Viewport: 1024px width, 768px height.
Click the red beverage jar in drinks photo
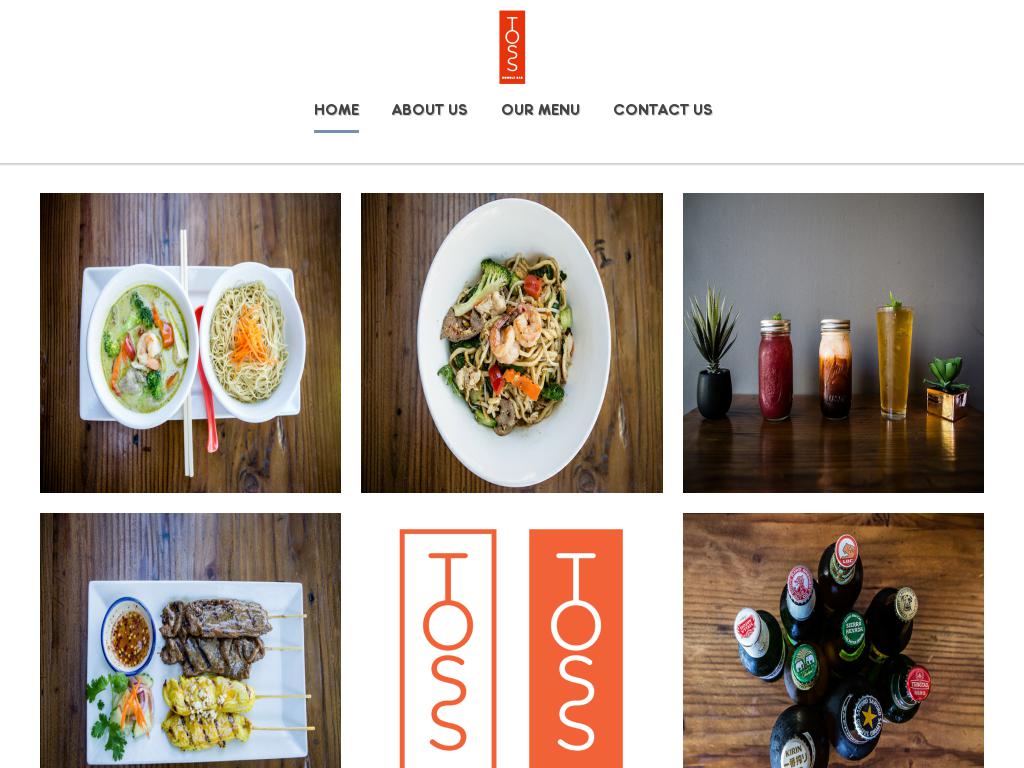click(x=775, y=368)
